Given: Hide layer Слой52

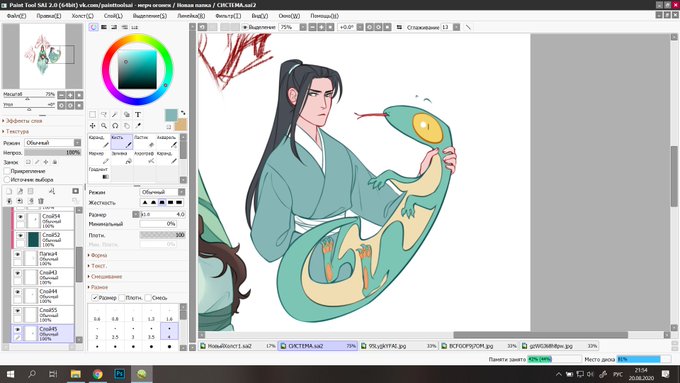Looking at the screenshot, I should point(20,236).
